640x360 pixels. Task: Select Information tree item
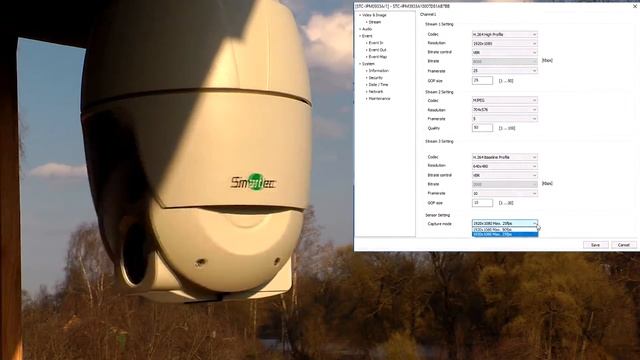[379, 71]
